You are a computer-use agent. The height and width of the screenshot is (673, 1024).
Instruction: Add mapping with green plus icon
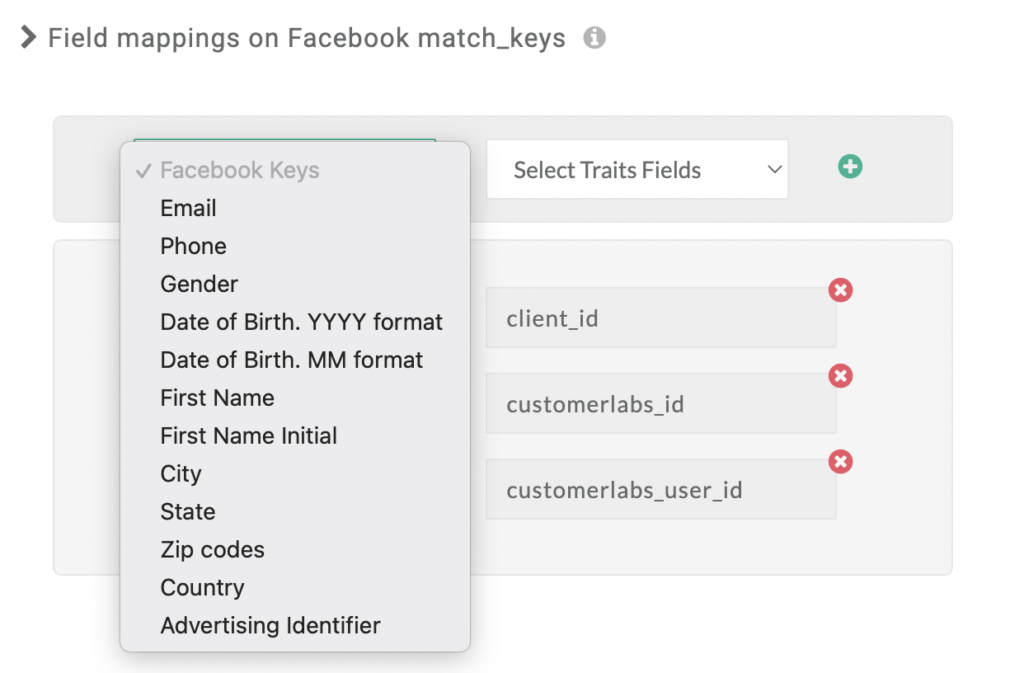[x=850, y=166]
